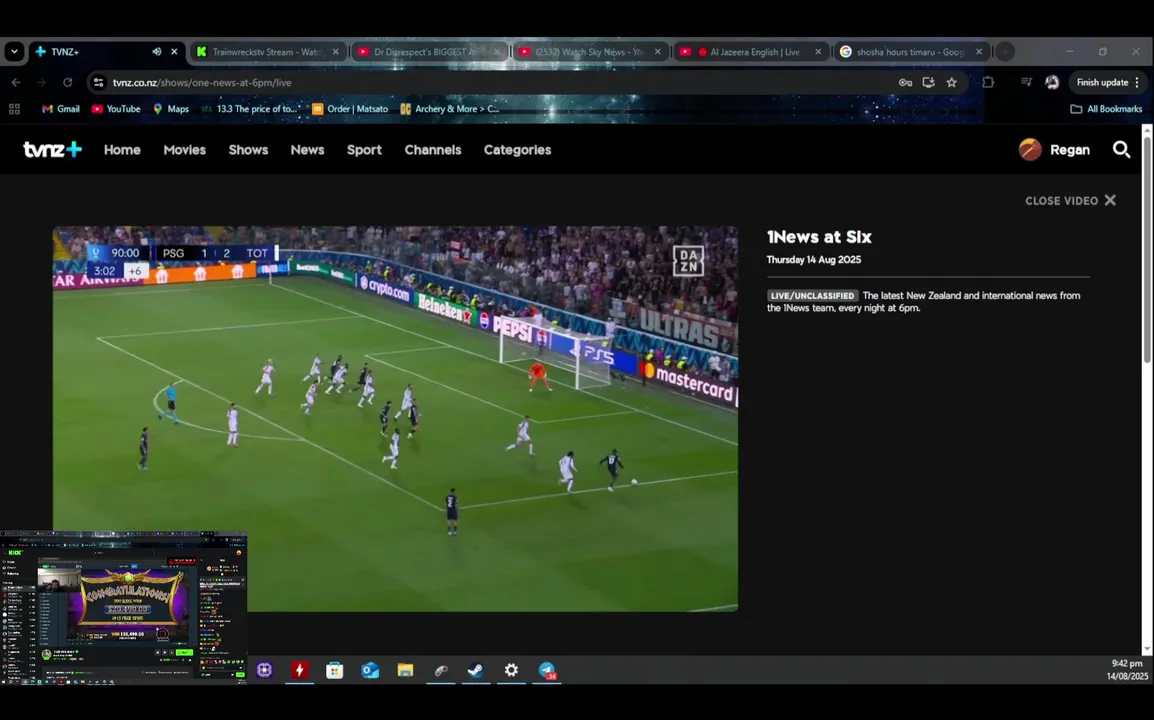The image size is (1154, 720).
Task: Bookmark this page with the star icon
Action: 952,82
